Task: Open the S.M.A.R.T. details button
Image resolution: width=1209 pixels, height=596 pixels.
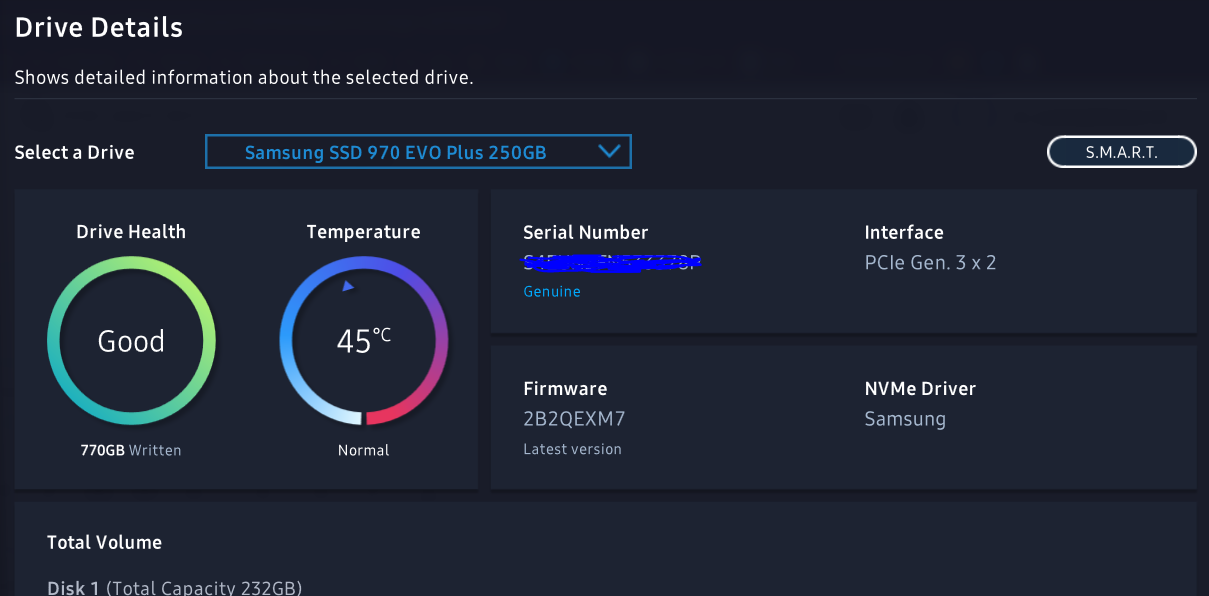Action: pos(1121,152)
